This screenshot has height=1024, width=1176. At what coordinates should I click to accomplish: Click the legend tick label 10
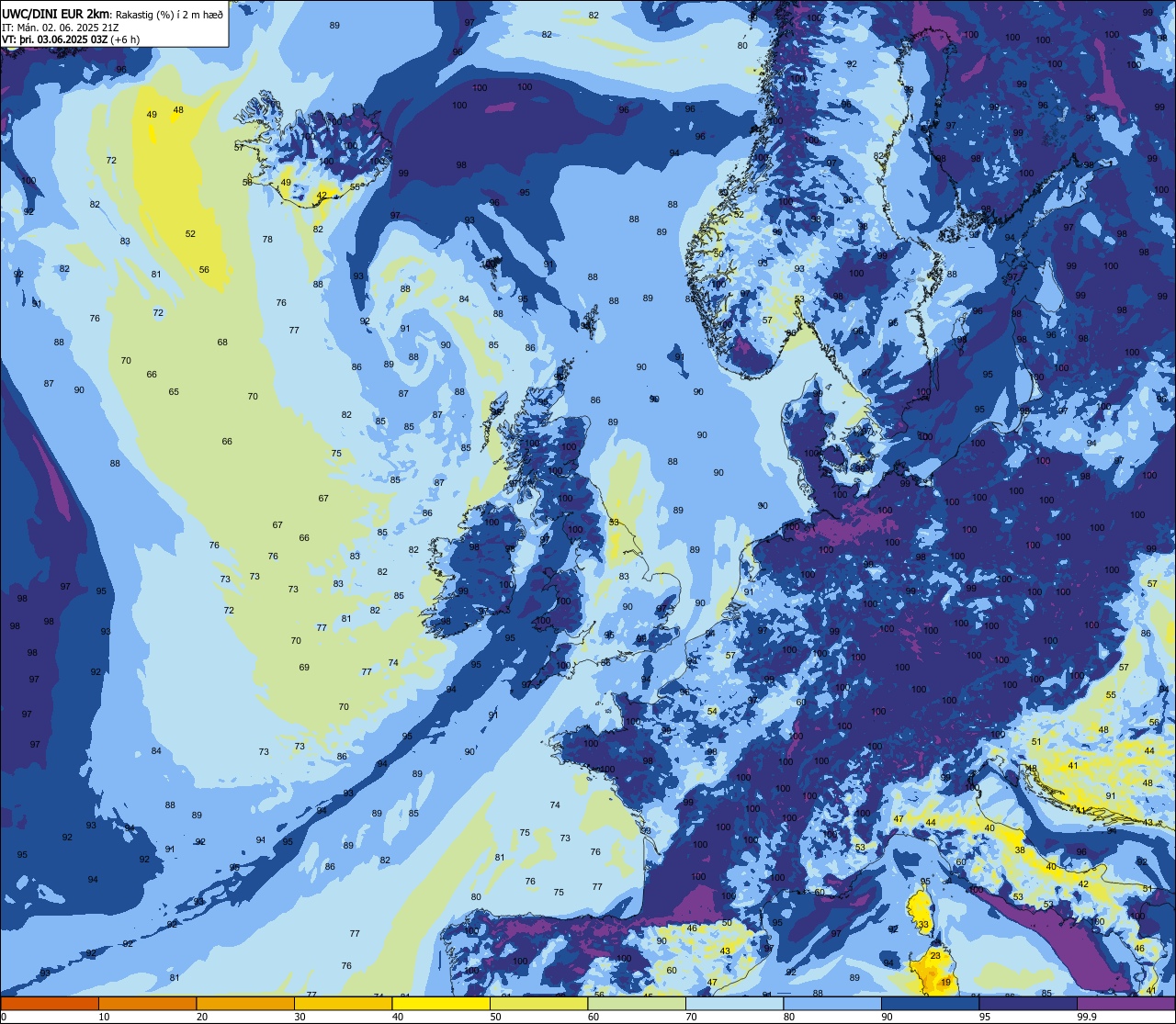104,1017
